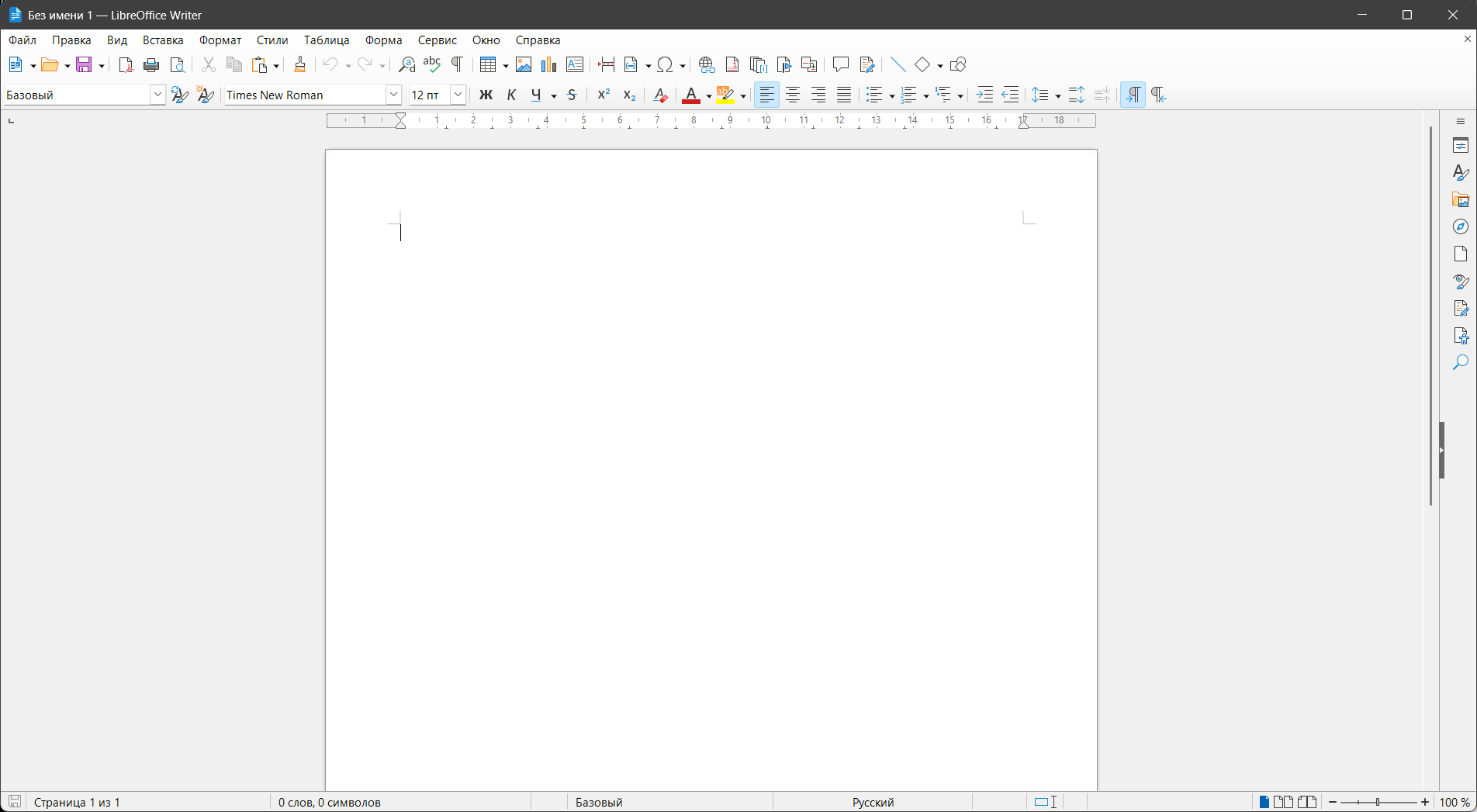This screenshot has height=812, width=1477.
Task: Open the Файл menu
Action: point(22,40)
